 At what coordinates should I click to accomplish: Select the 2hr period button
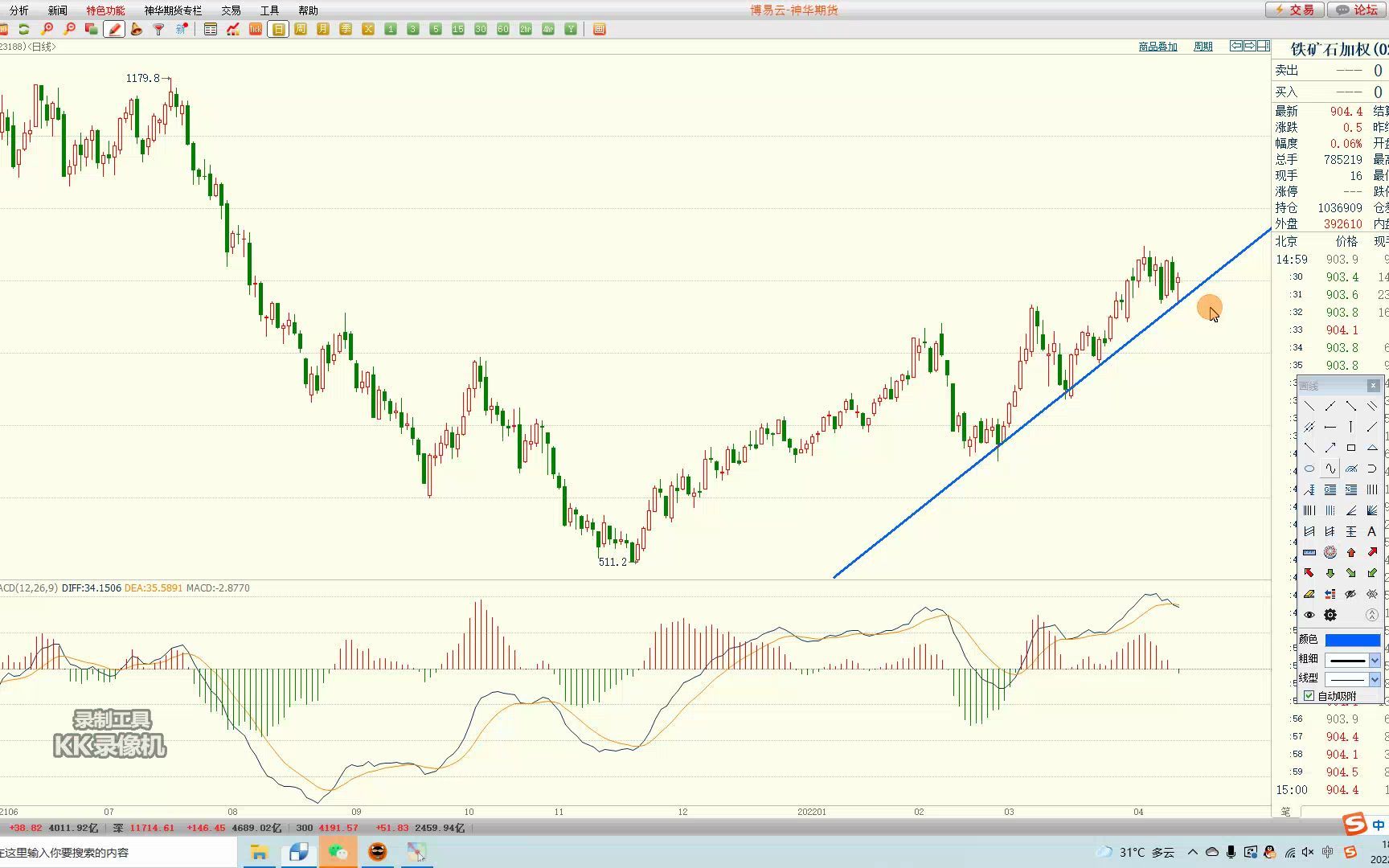click(x=526, y=29)
